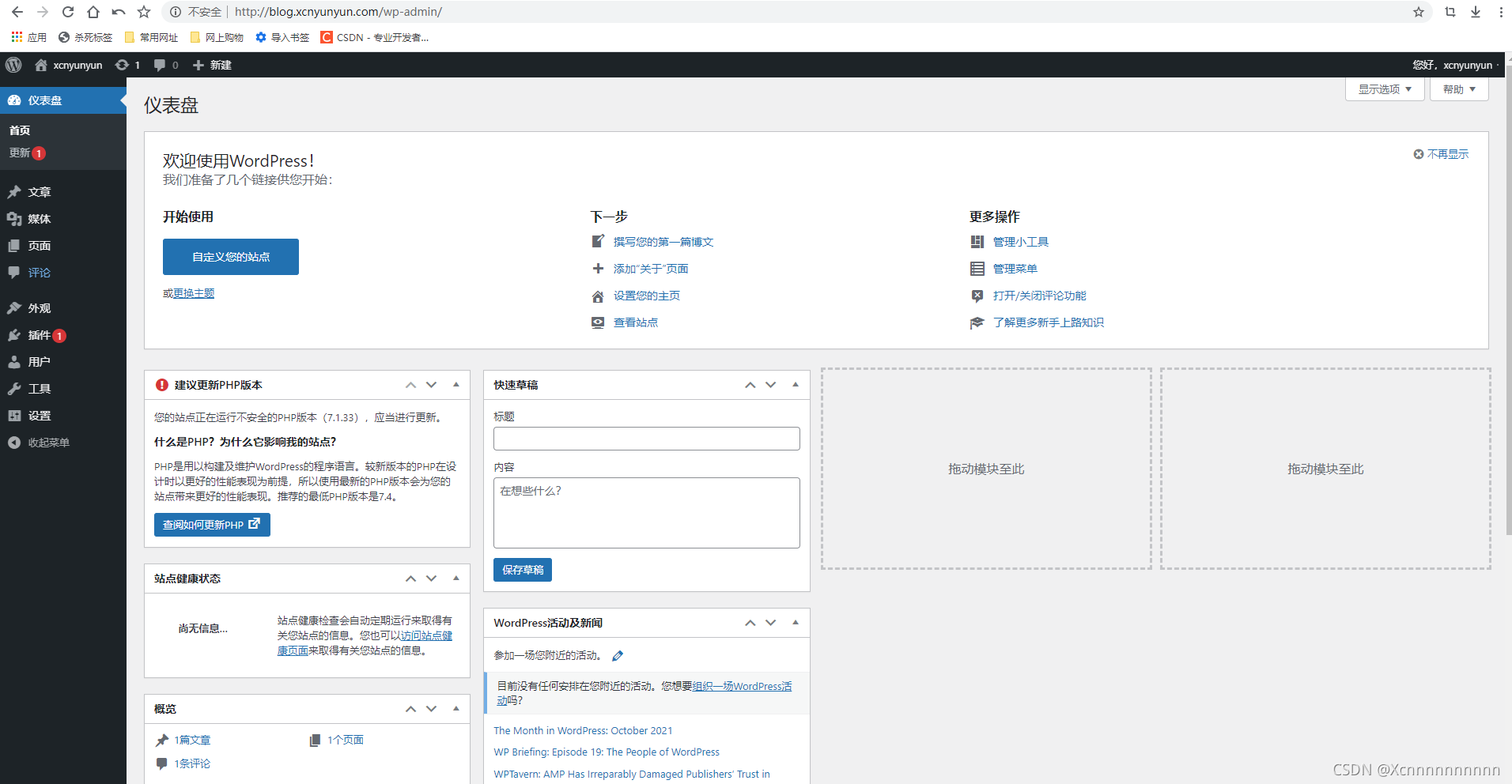
Task: Open the browser download icon
Action: 1476,12
